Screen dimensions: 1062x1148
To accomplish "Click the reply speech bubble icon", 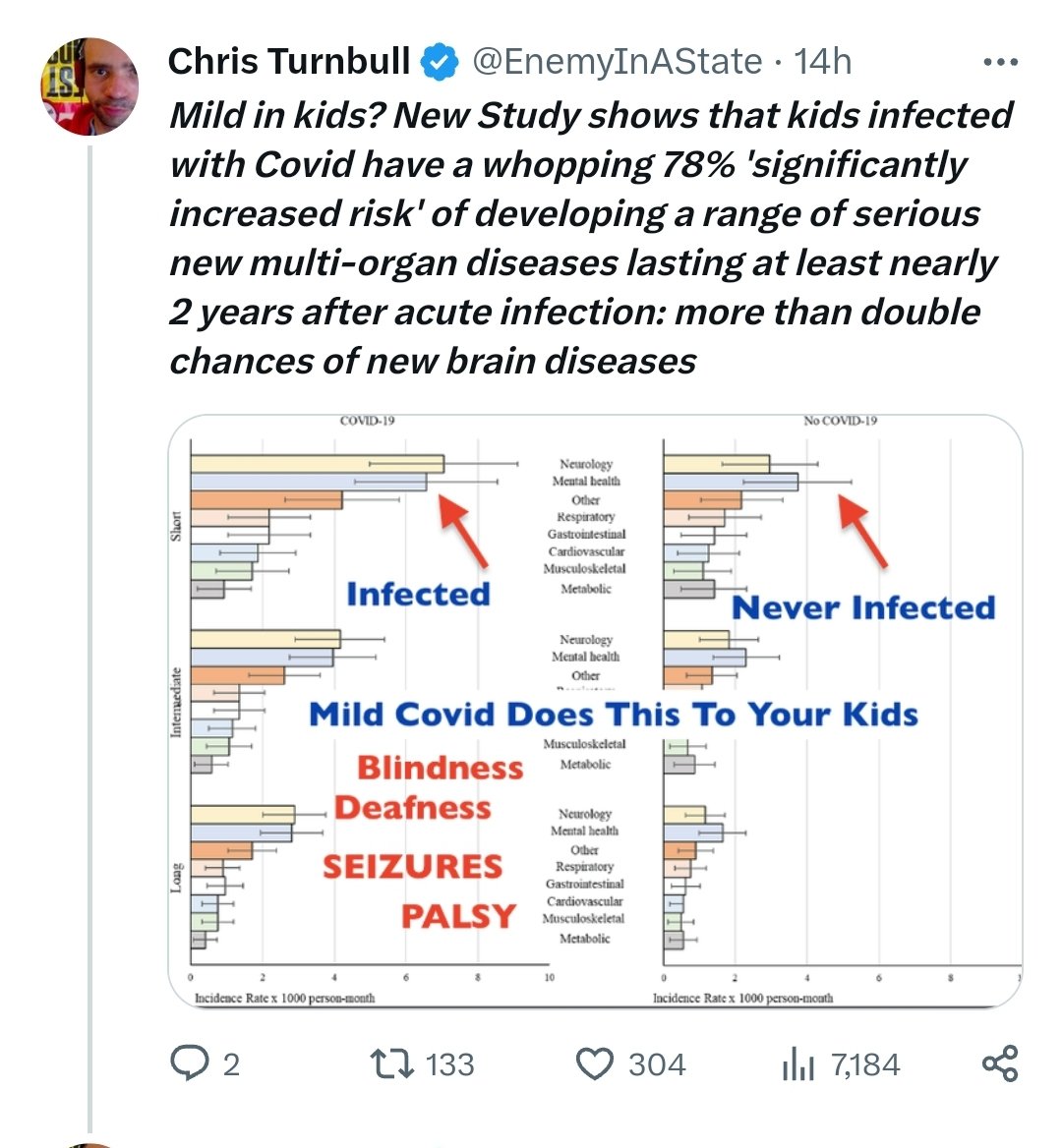I will click(x=189, y=1063).
